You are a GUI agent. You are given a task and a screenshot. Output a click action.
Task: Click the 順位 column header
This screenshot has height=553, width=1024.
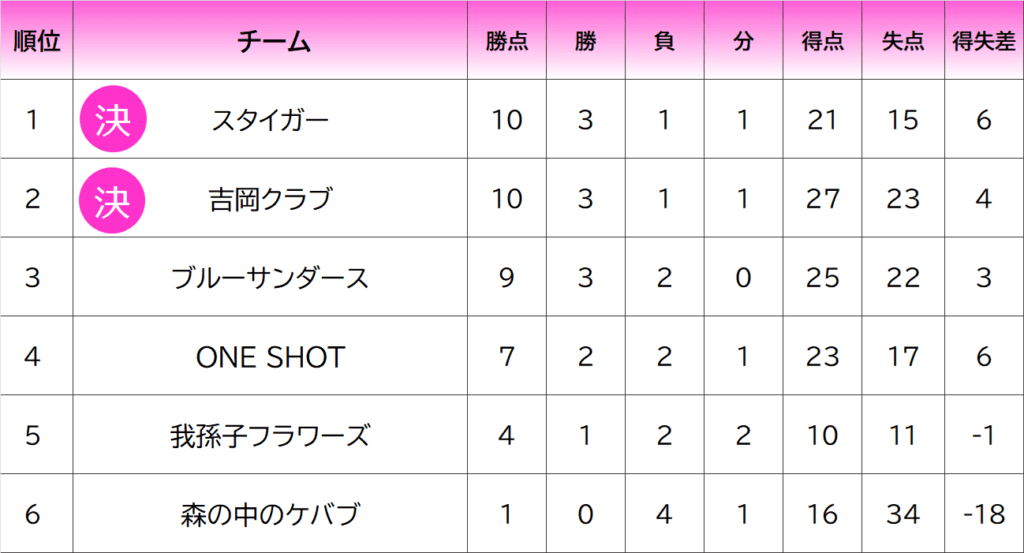37,41
